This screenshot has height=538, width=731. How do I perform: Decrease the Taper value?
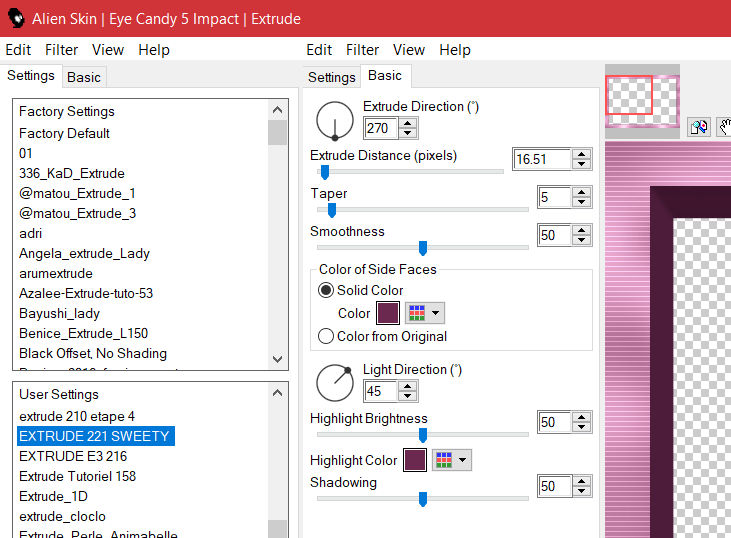[581, 202]
